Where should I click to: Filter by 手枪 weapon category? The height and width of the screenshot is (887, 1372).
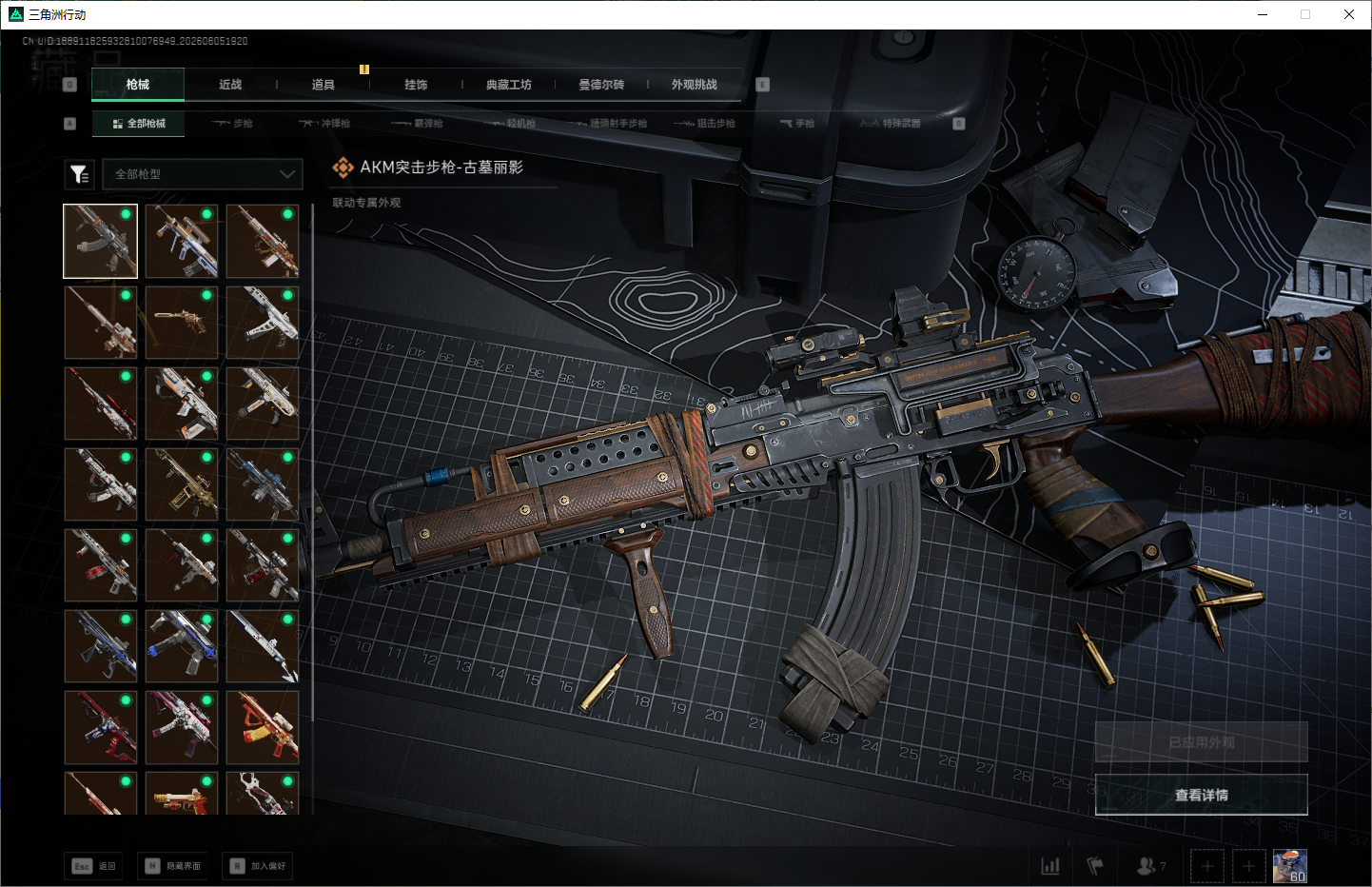[x=797, y=124]
